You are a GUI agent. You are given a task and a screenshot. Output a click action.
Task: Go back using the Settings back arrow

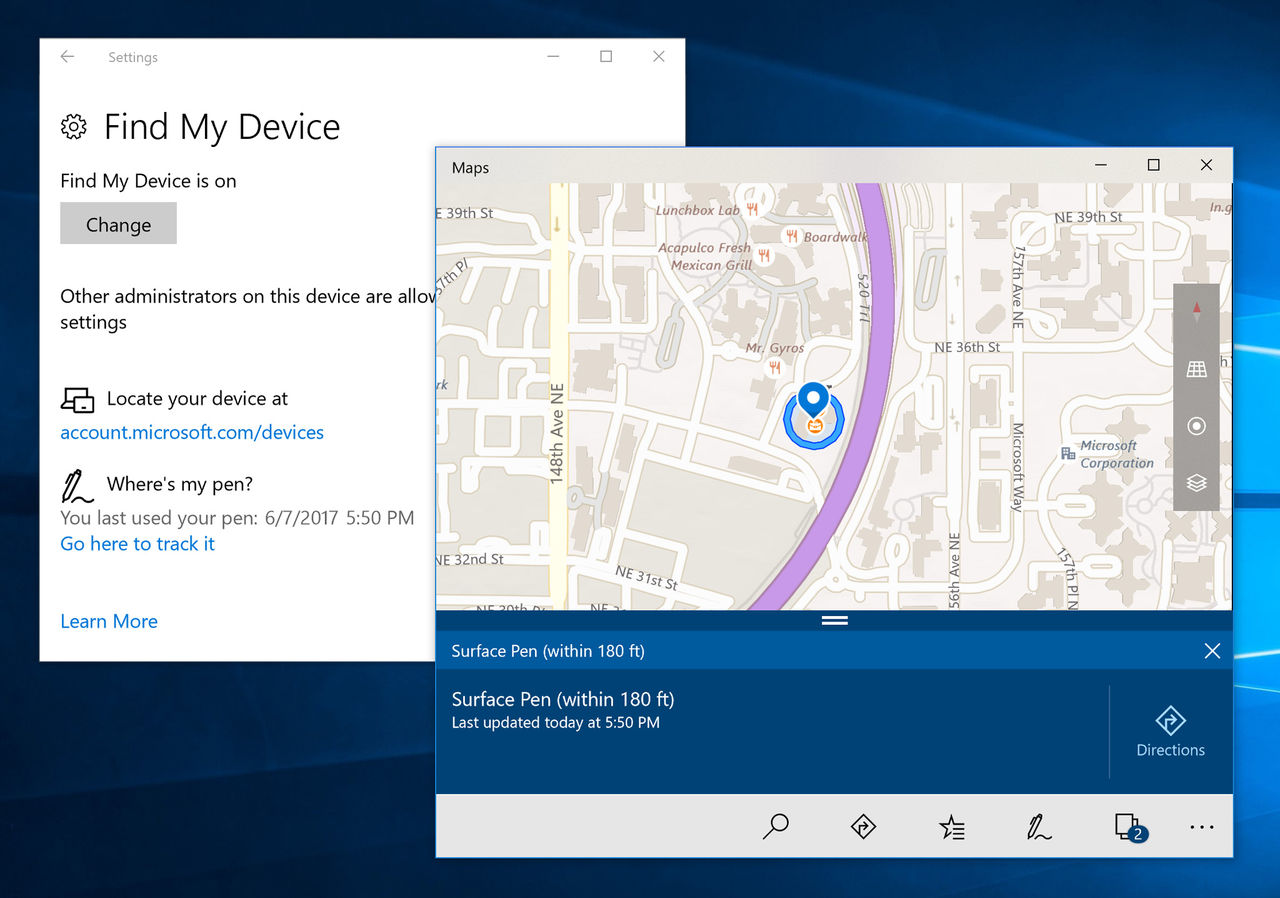pos(67,57)
